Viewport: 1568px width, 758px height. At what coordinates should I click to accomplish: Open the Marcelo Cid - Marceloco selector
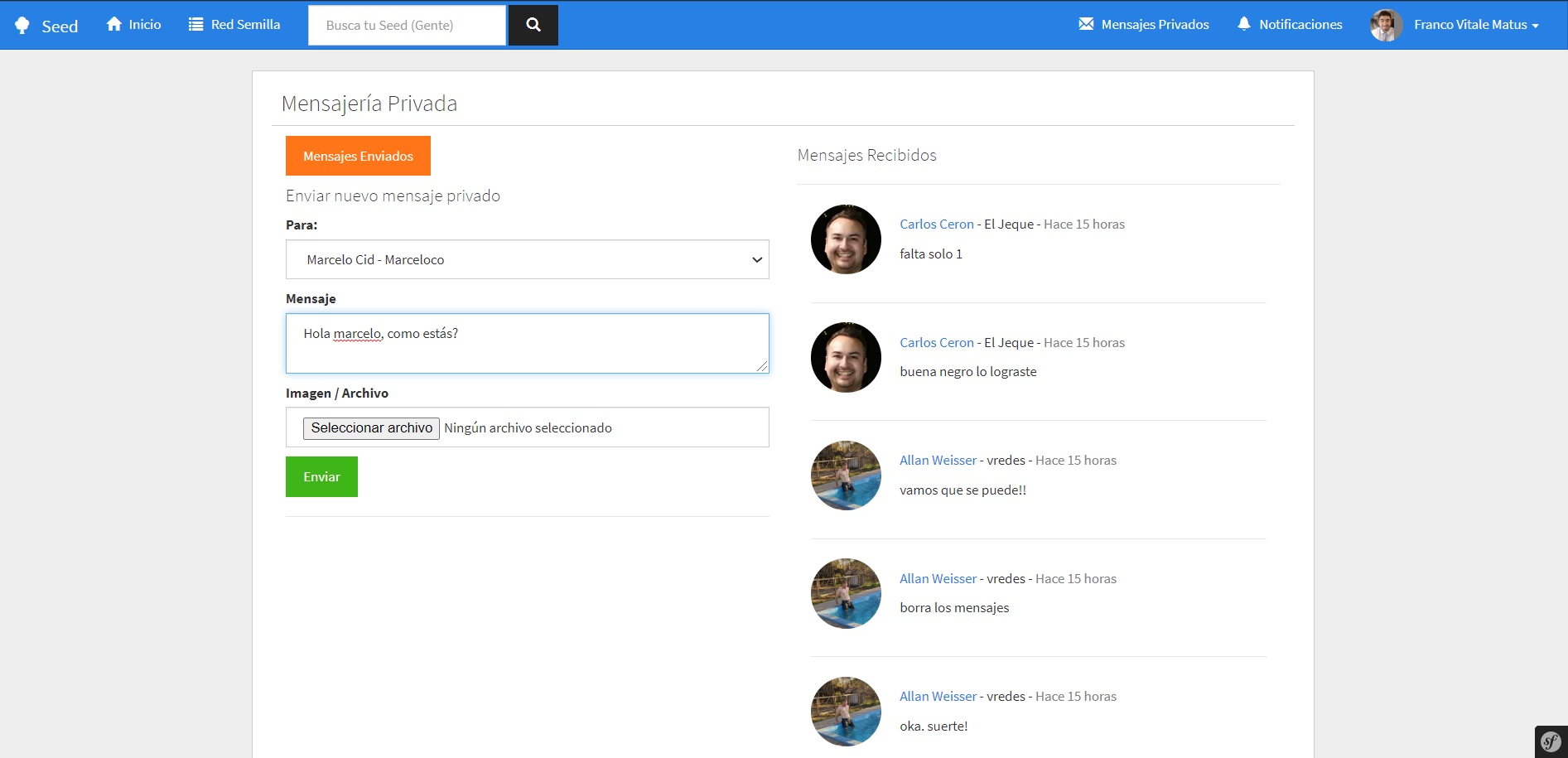[527, 259]
